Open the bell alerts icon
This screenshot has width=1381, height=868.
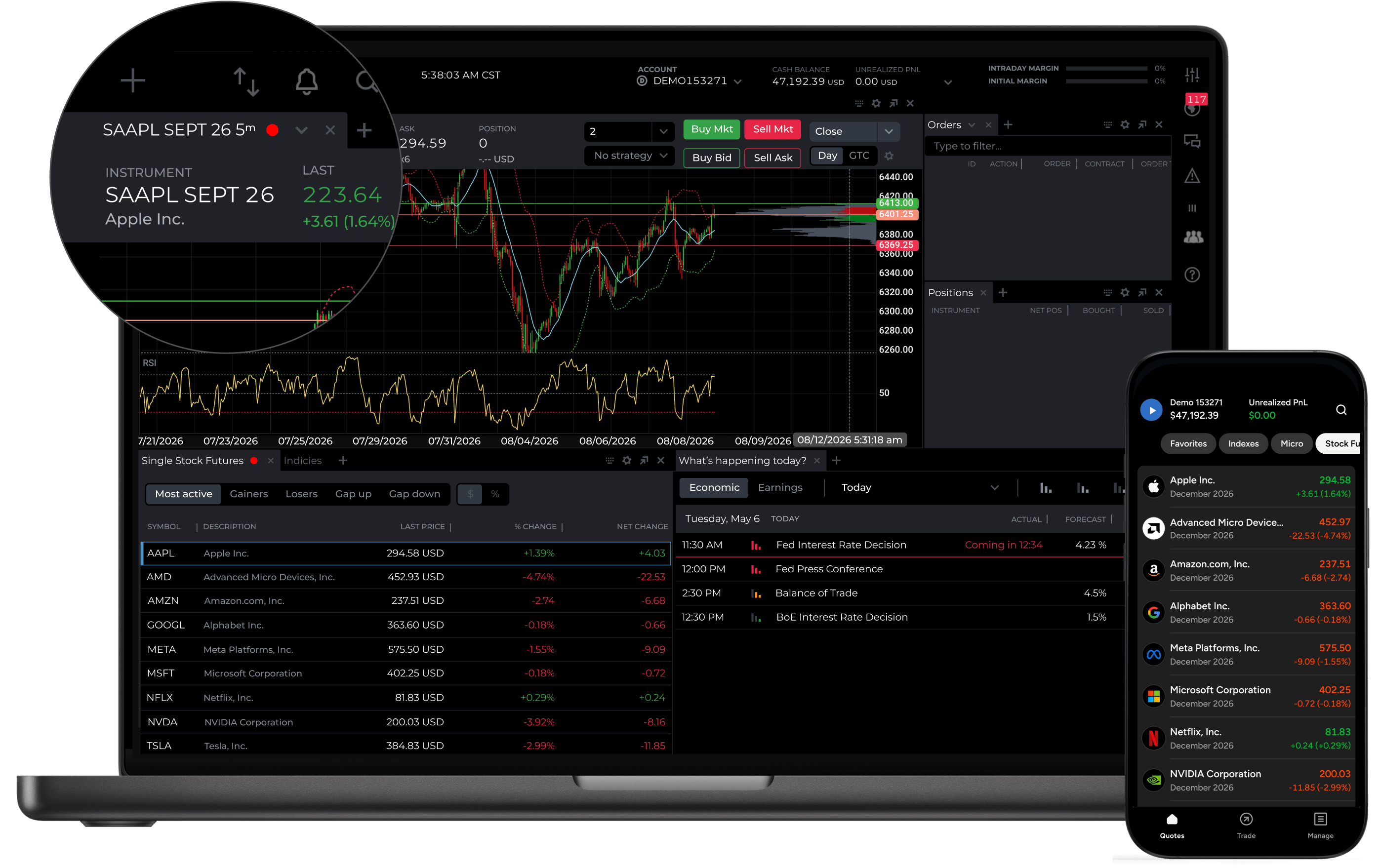click(306, 81)
